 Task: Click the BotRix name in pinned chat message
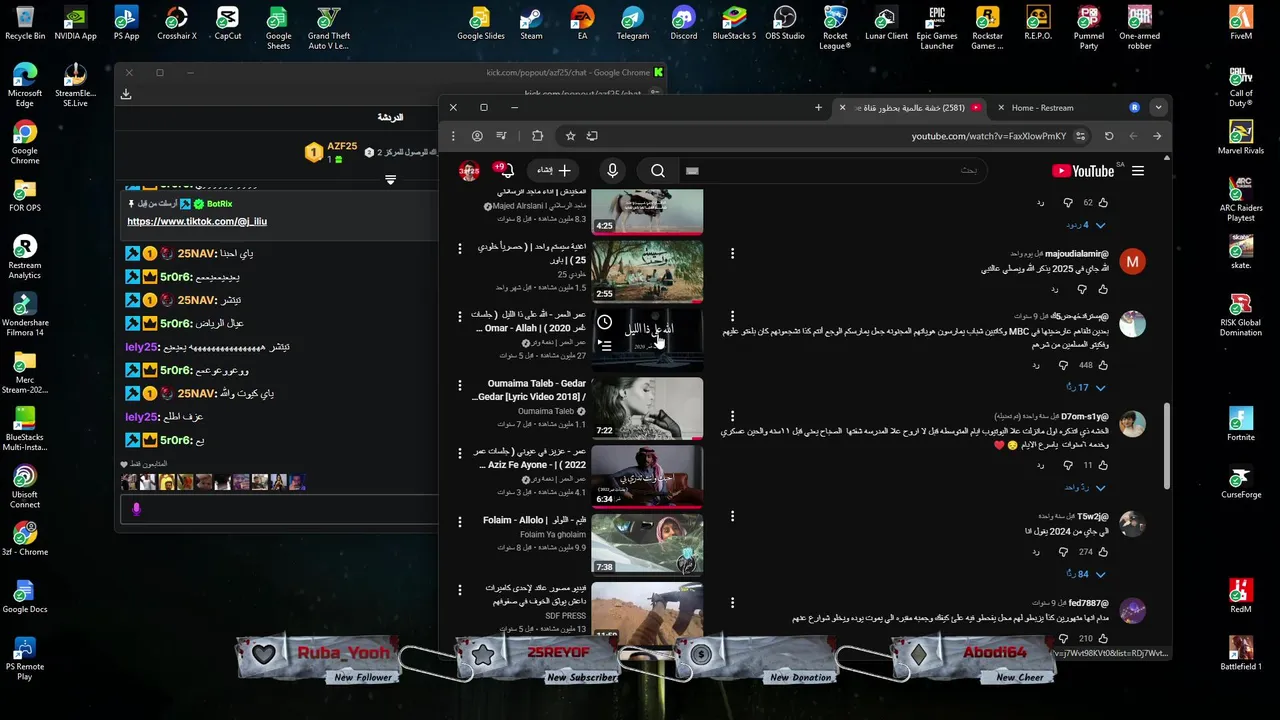point(219,204)
